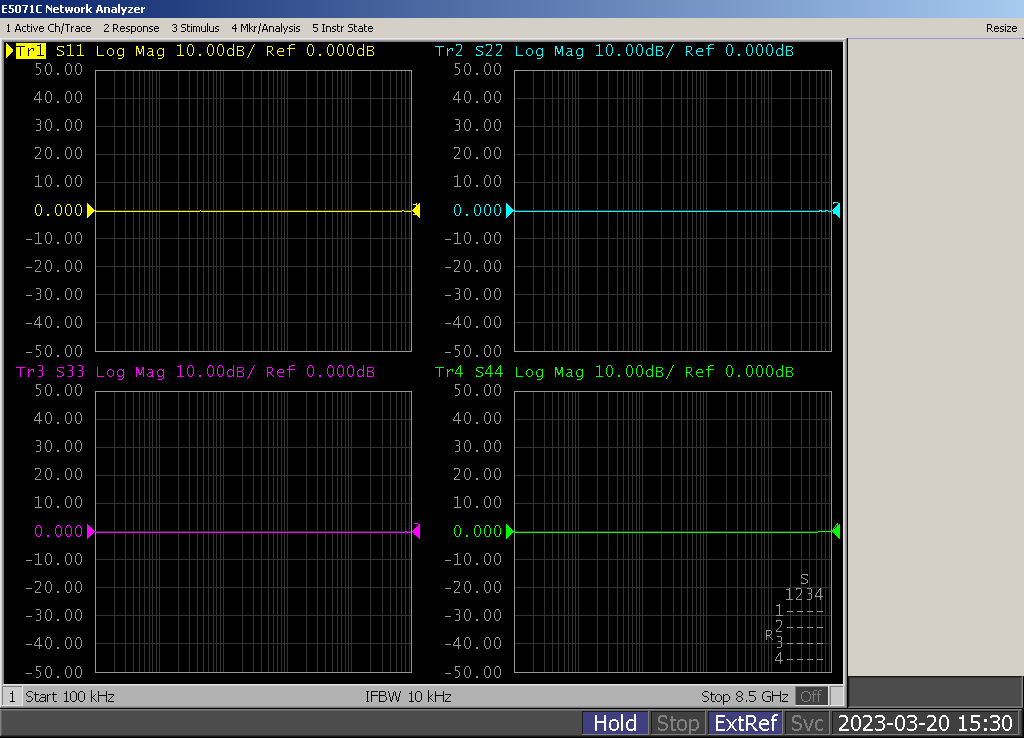Open the 4 Mkr/Analysis menu
Image resolution: width=1024 pixels, height=738 pixels.
coord(265,28)
